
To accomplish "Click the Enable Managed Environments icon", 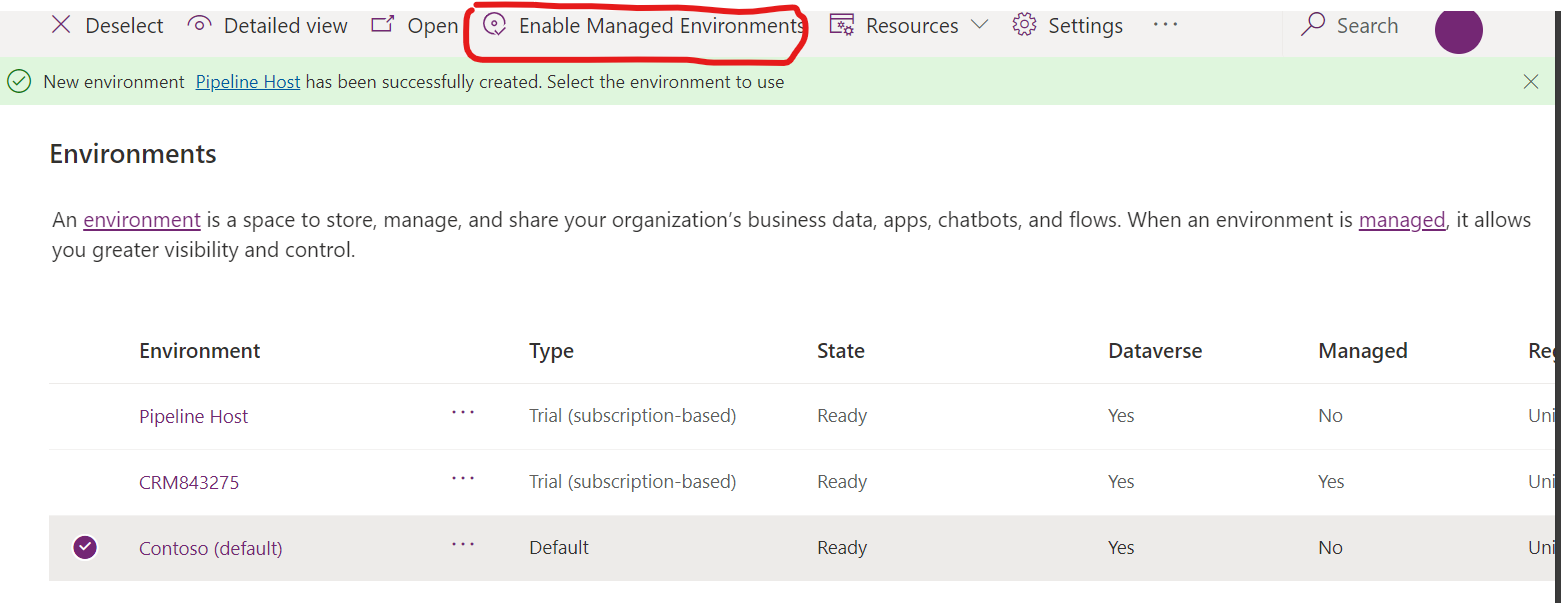I will coord(496,25).
